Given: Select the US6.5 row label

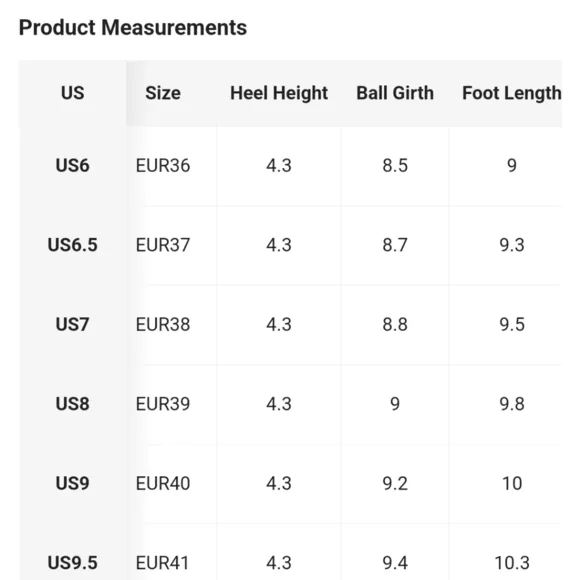Looking at the screenshot, I should pyautogui.click(x=72, y=245).
